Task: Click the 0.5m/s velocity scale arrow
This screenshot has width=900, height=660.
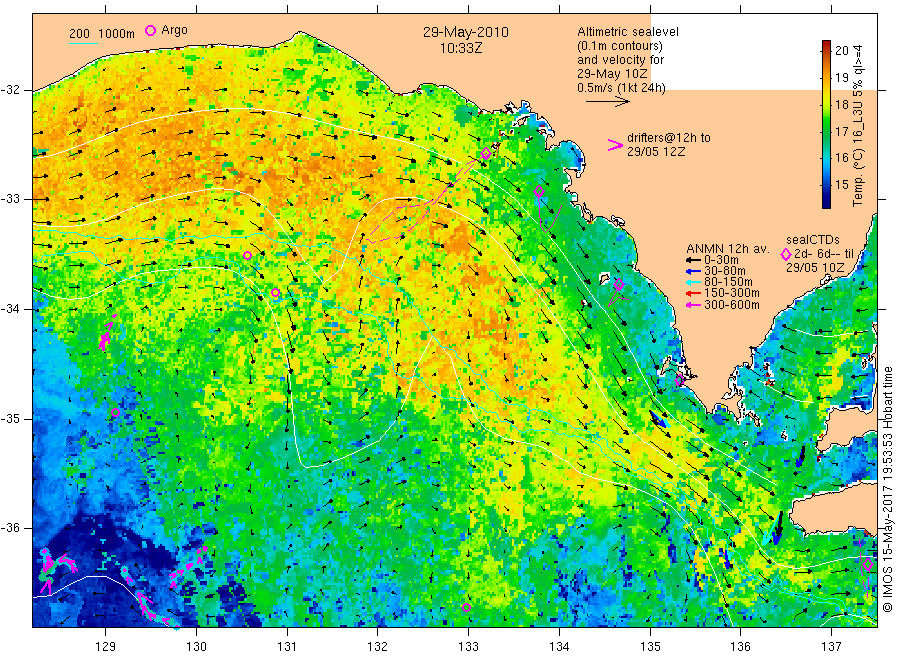Action: click(x=608, y=102)
